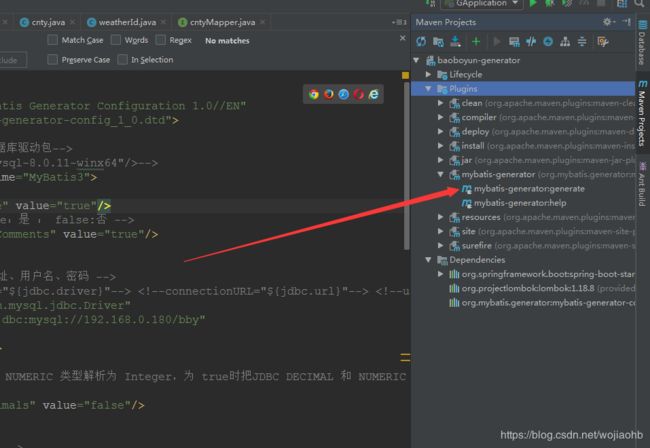This screenshot has height=448, width=650.
Task: Collapse Dependencies node arrow
Action: [x=429, y=260]
